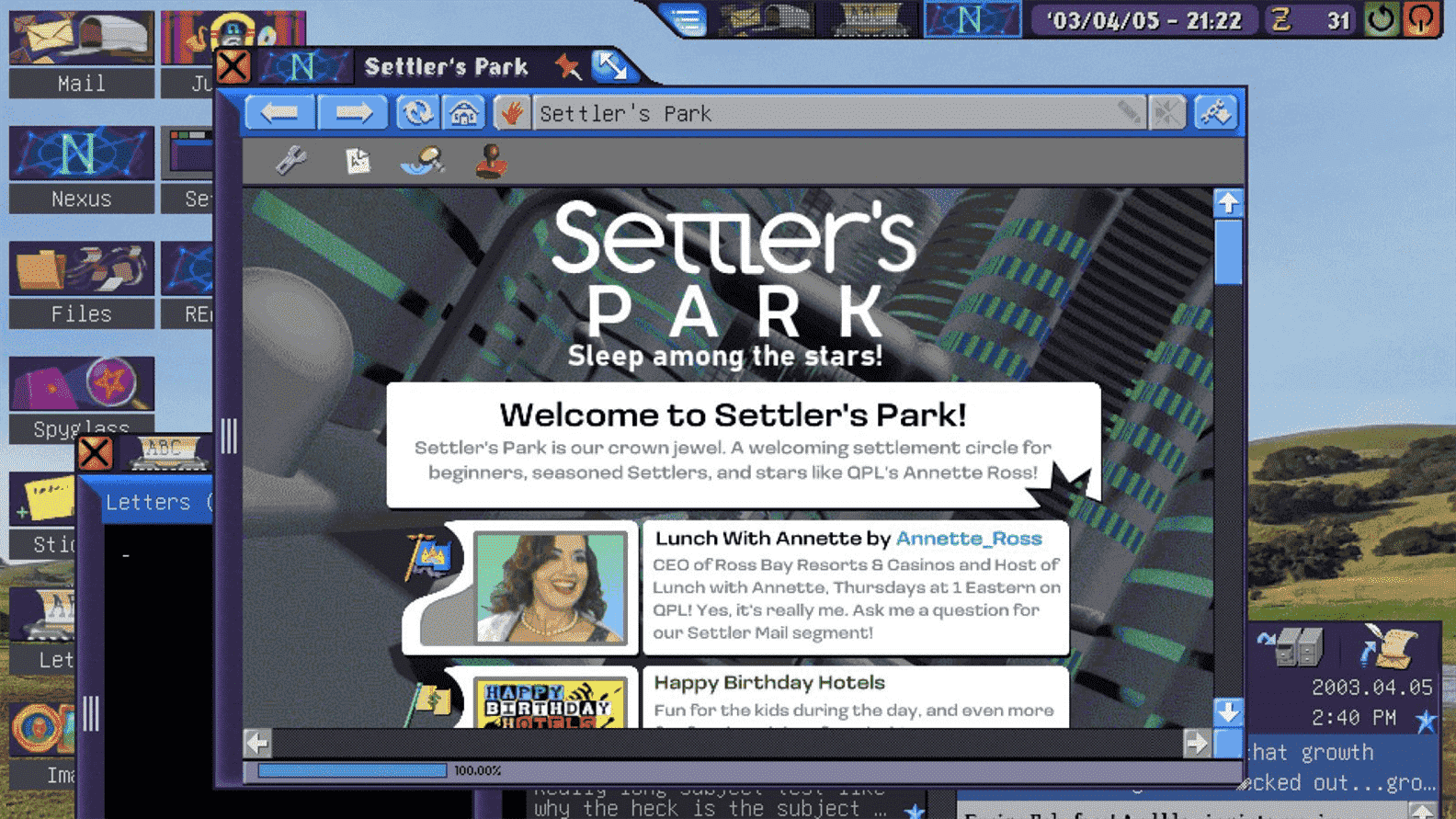Image resolution: width=1456 pixels, height=819 pixels.
Task: Select the document page tool icon
Action: tap(358, 161)
